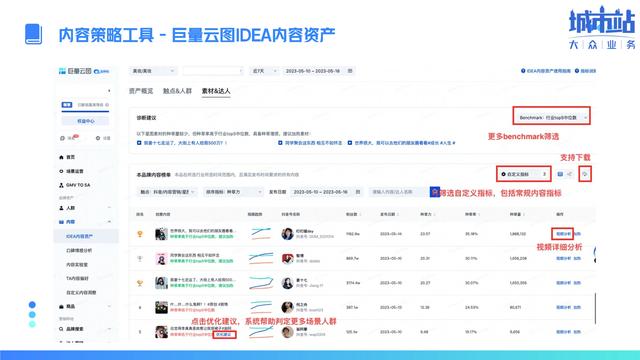Image resolution: width=640 pixels, height=360 pixels.
Task: Click the vertical scrollbar right of table
Action: click(x=595, y=308)
